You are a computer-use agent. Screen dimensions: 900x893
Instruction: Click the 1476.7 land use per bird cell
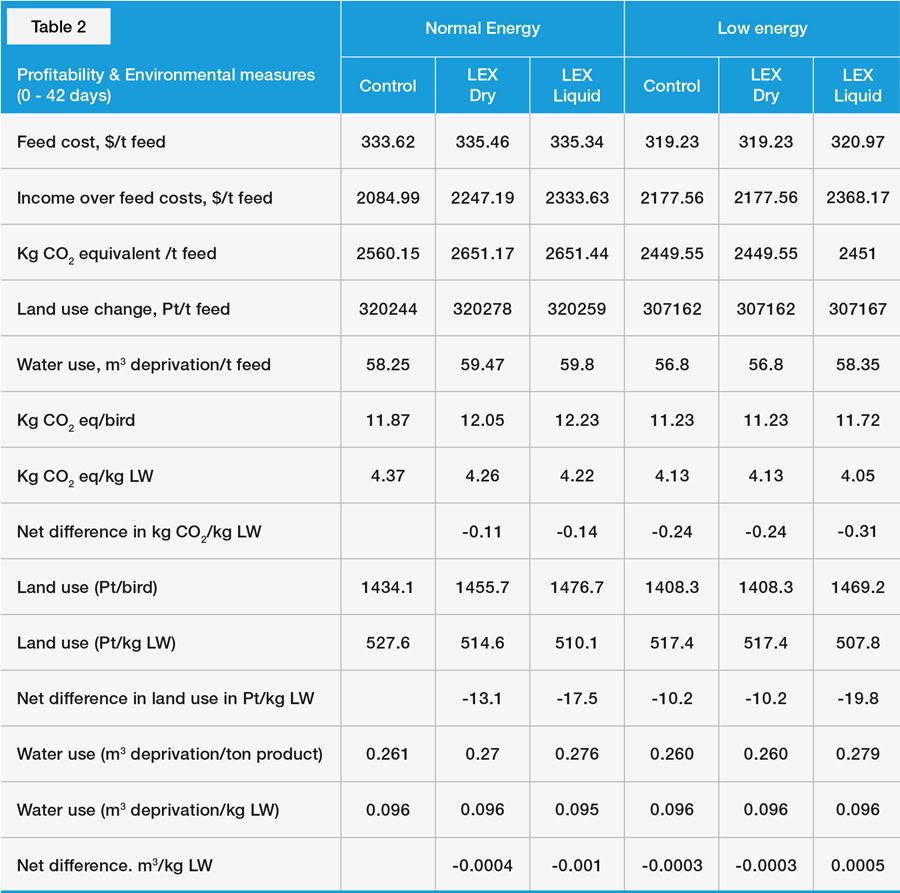tap(577, 588)
